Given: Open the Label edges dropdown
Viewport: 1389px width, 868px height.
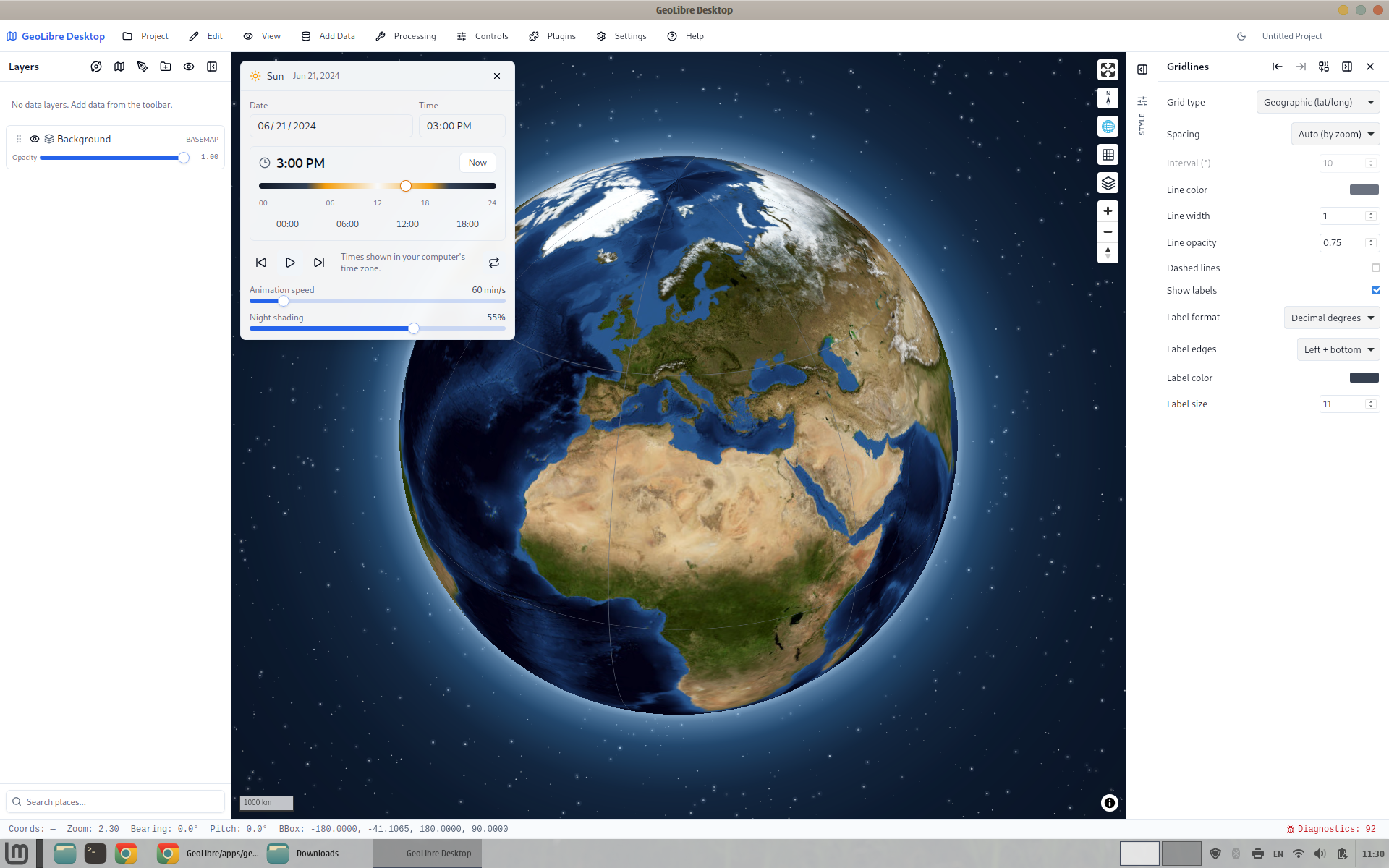Looking at the screenshot, I should [x=1338, y=349].
